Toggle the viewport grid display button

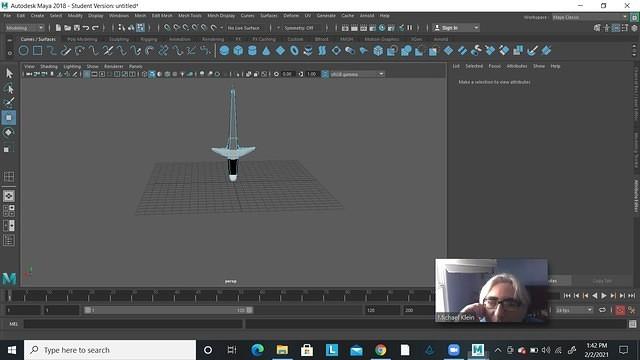pos(87,74)
